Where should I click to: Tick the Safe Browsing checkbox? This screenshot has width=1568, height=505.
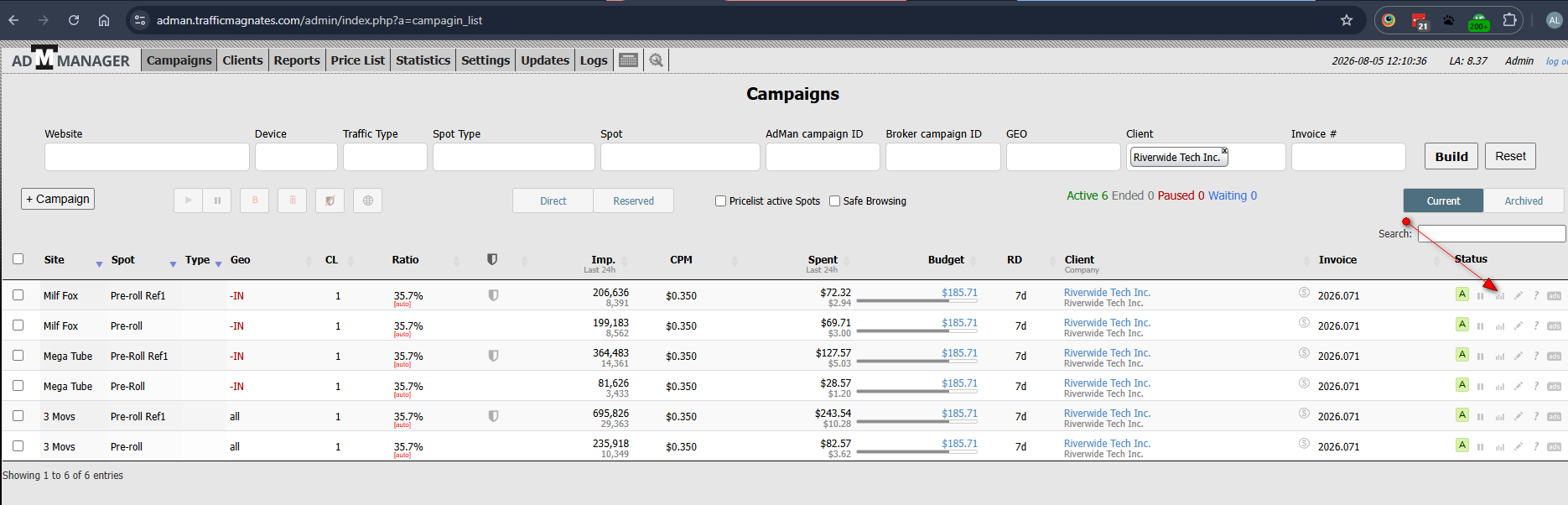point(834,201)
